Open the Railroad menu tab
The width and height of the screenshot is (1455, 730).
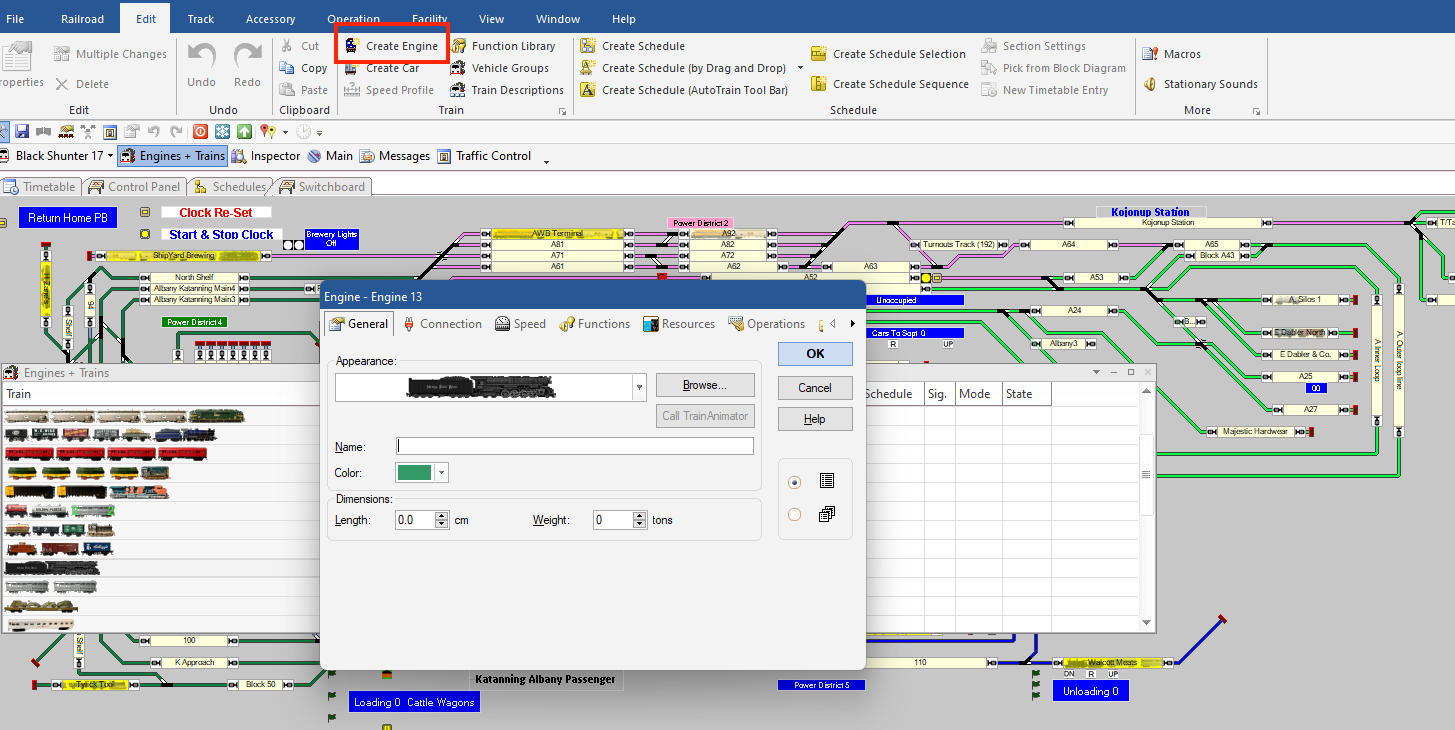pyautogui.click(x=82, y=19)
